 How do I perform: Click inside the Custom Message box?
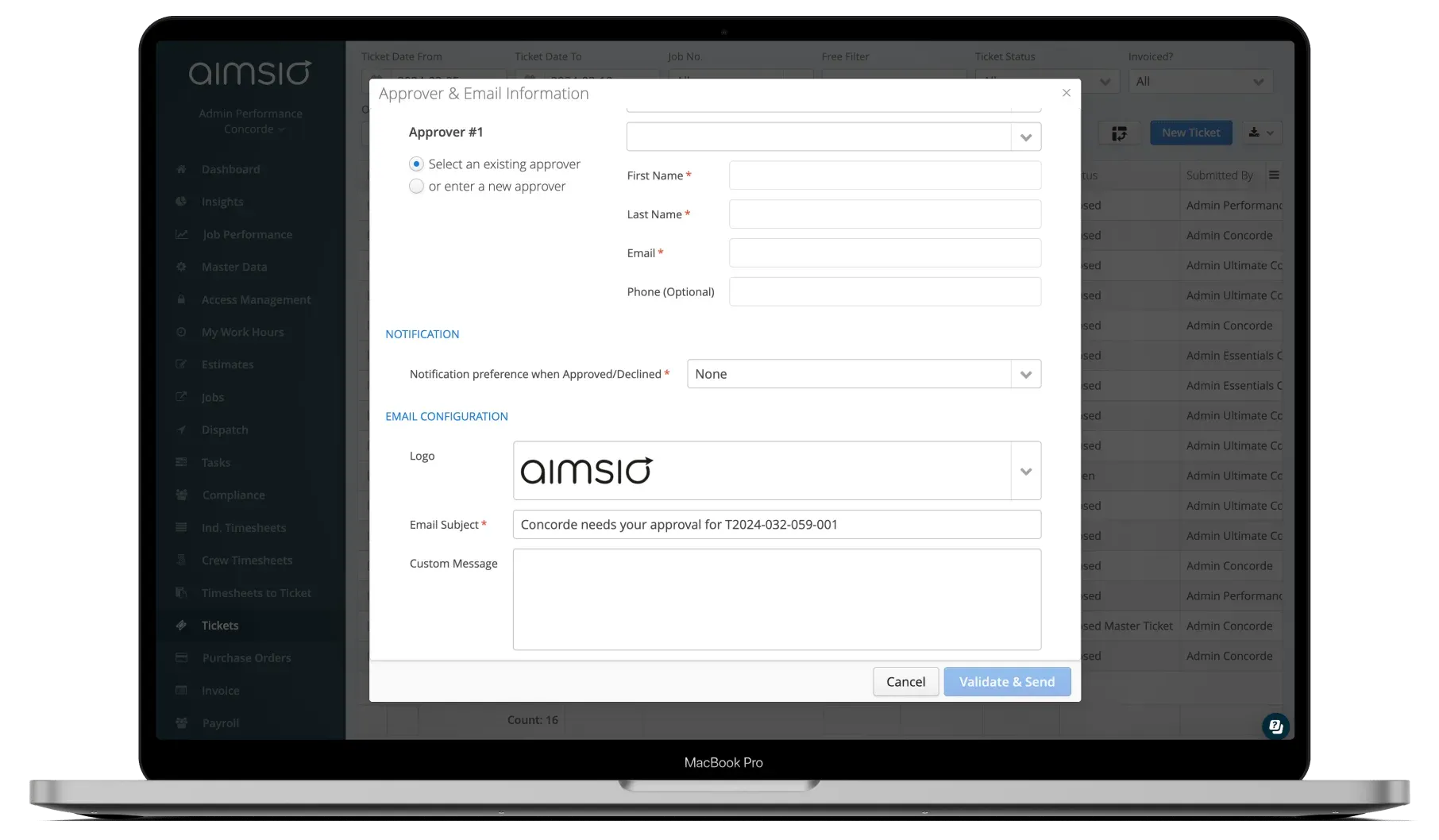coord(776,599)
